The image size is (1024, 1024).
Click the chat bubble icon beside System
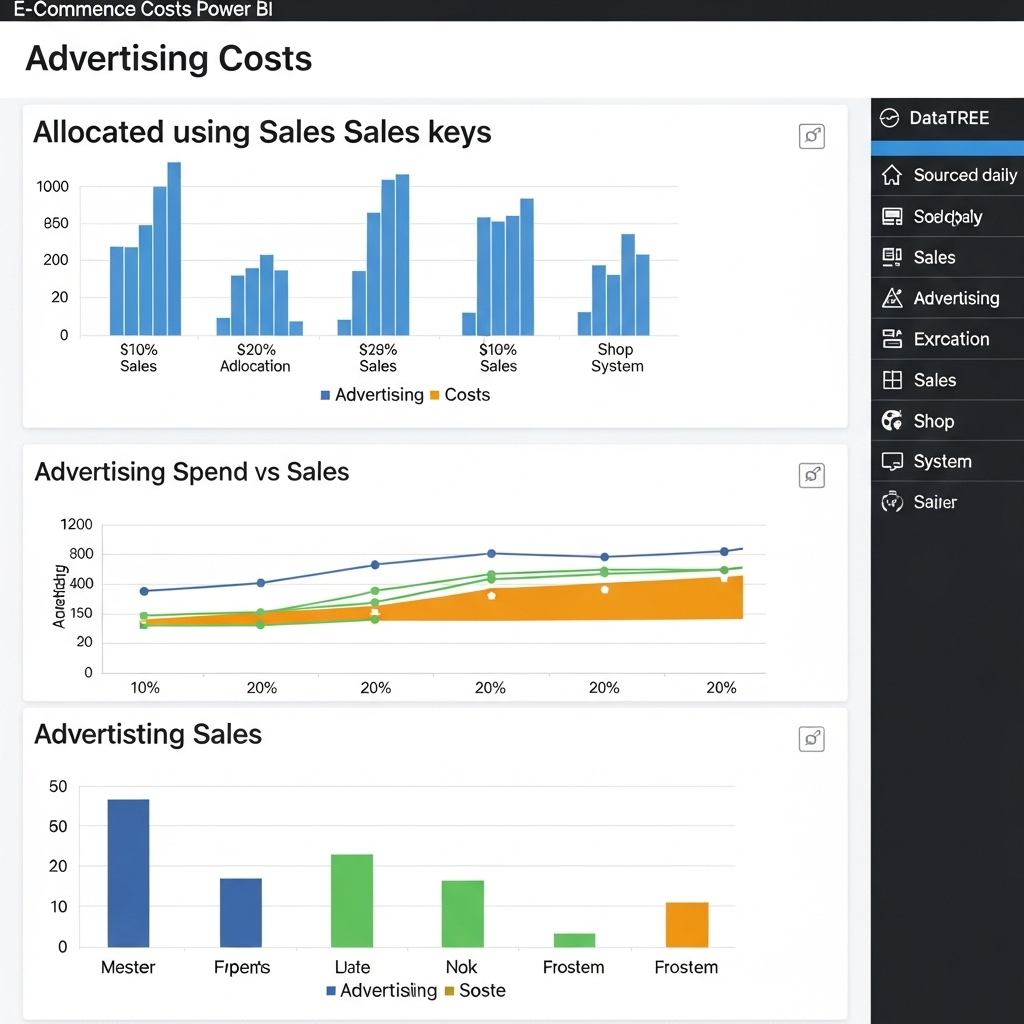[x=892, y=462]
